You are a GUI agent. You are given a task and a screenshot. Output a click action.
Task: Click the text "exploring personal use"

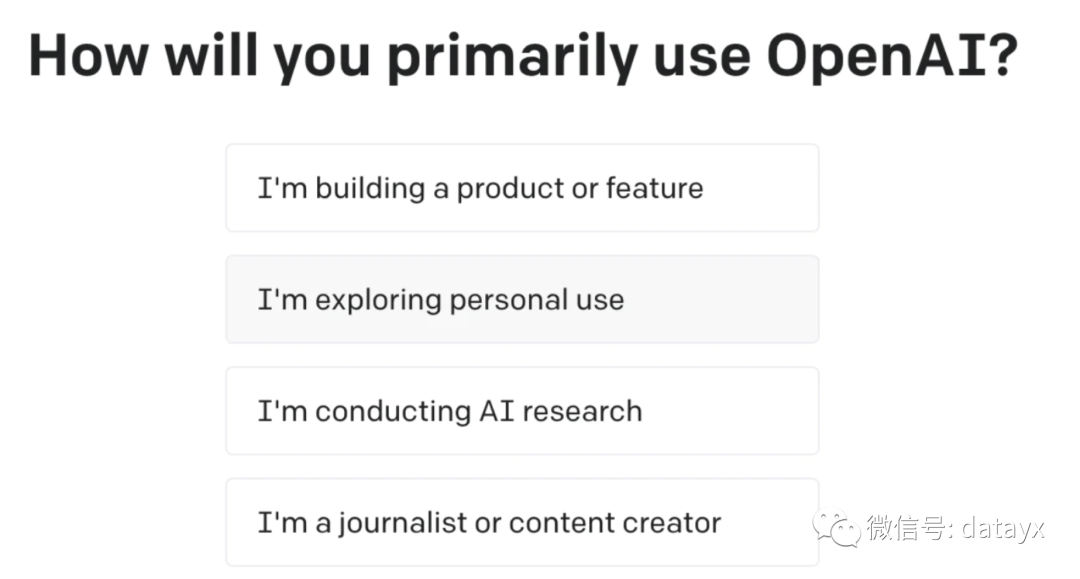point(470,300)
